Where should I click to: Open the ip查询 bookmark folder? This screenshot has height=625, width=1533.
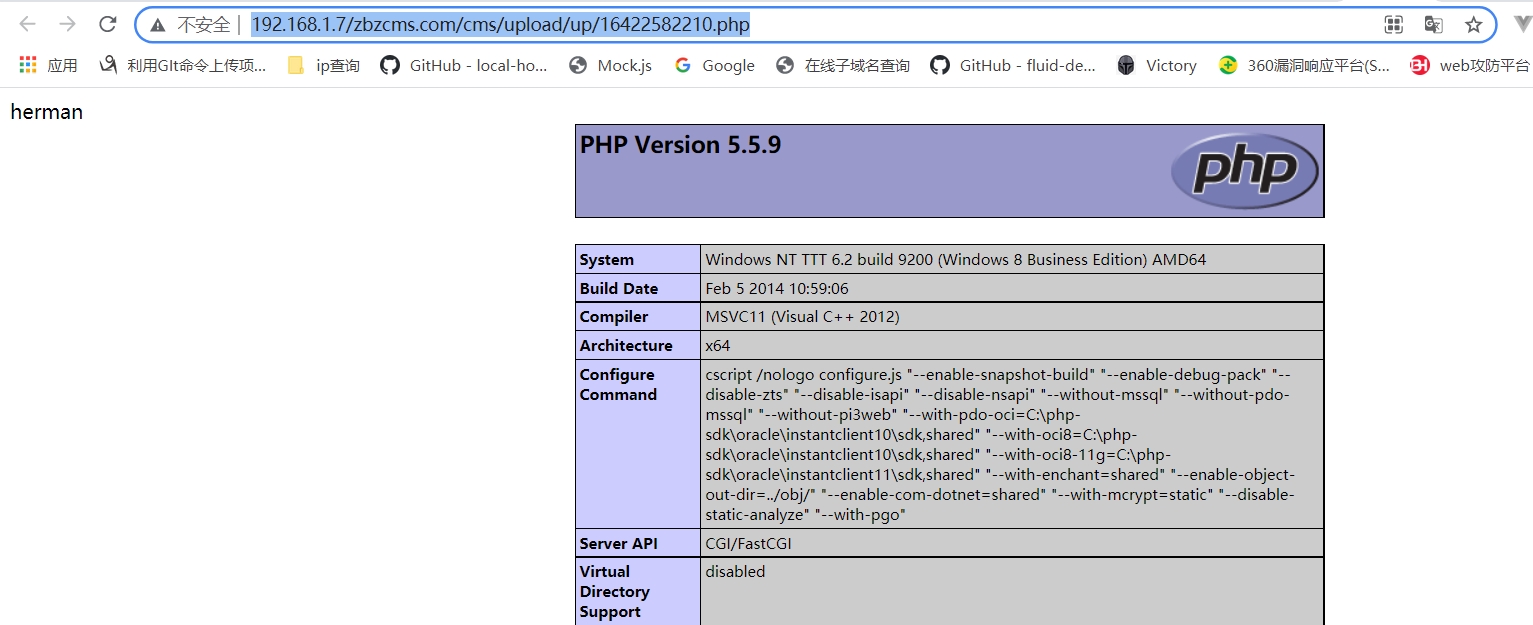(323, 65)
